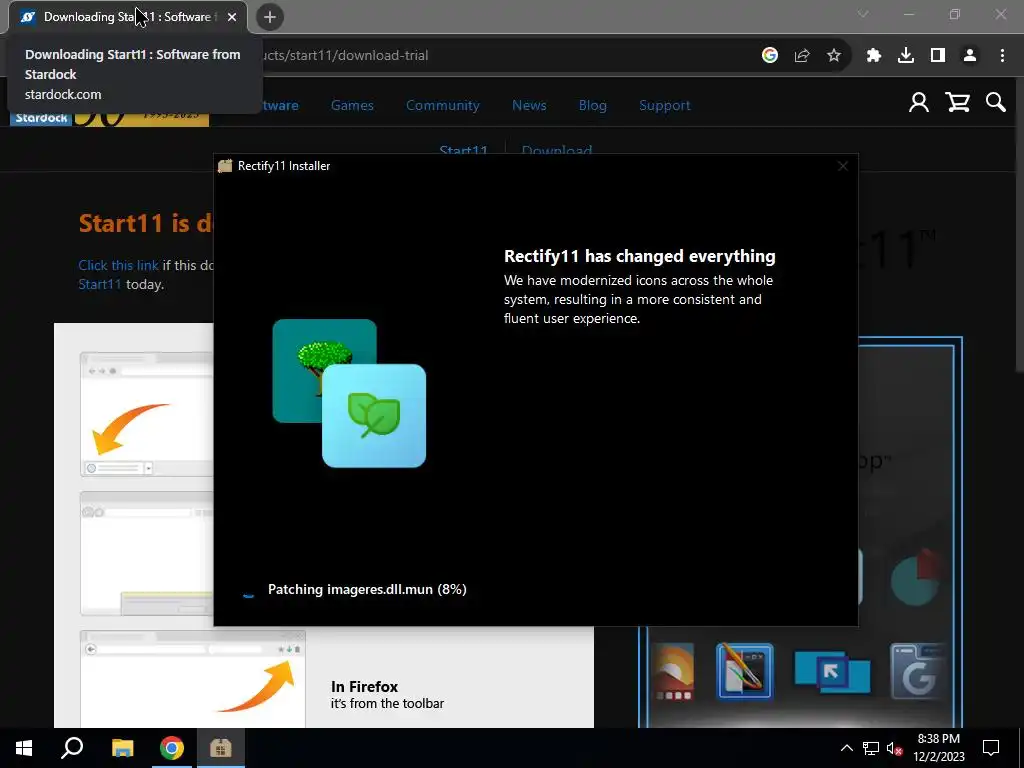This screenshot has height=768, width=1024.
Task: Click the orange sunset icon in promo dock
Action: coord(674,673)
